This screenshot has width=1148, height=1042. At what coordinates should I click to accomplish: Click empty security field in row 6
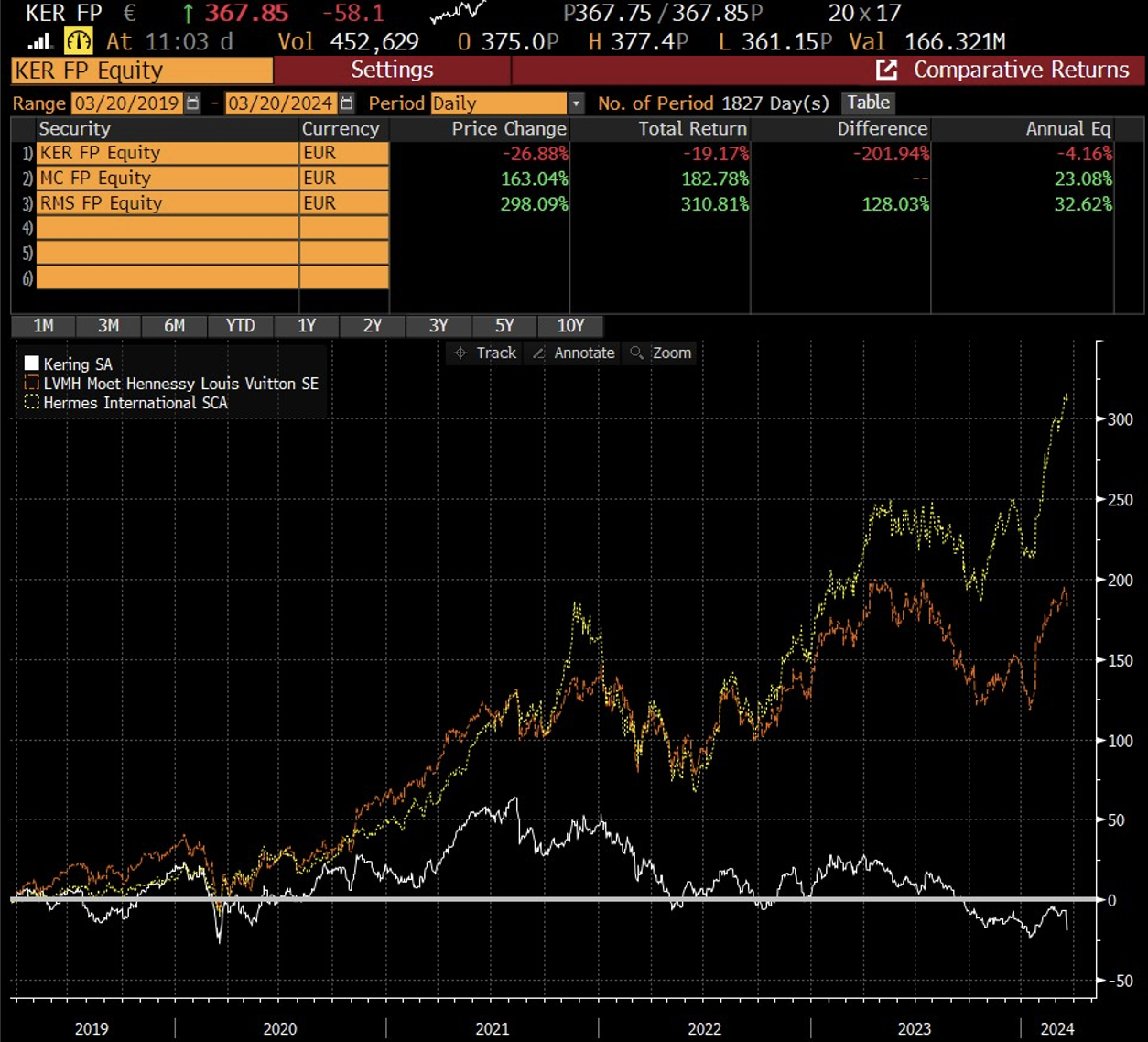(x=168, y=277)
